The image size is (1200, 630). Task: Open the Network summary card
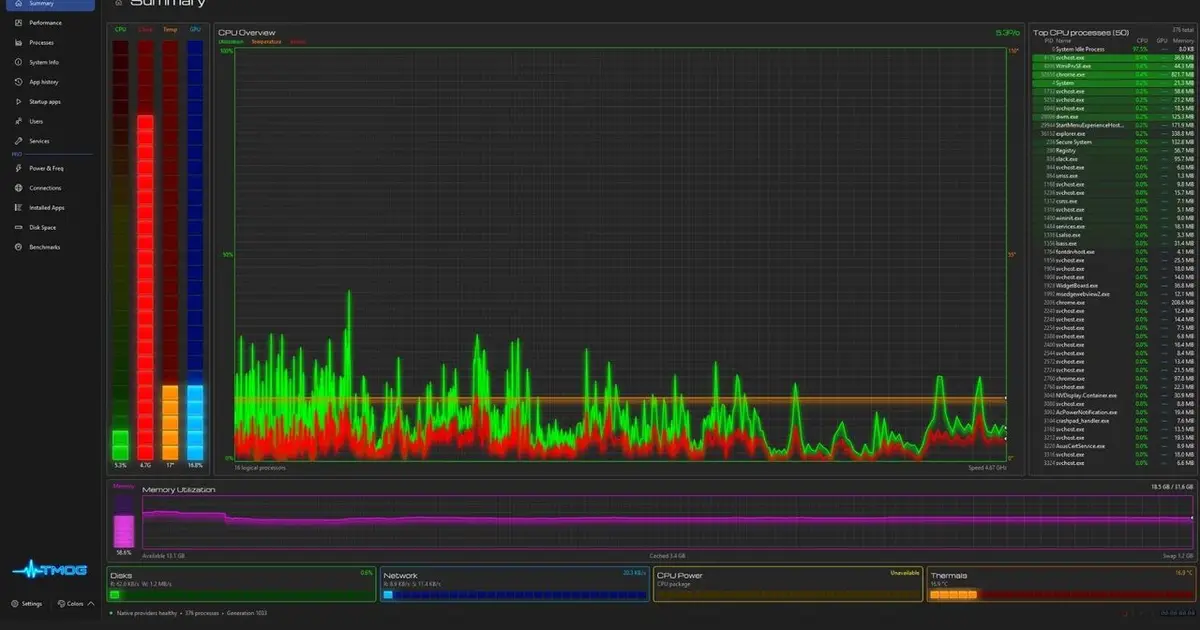[514, 584]
